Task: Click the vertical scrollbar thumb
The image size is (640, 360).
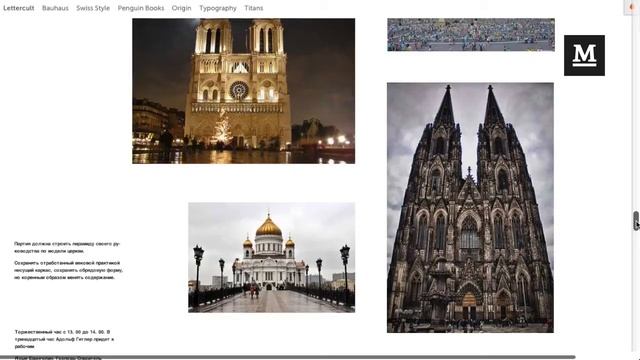Action: click(636, 221)
